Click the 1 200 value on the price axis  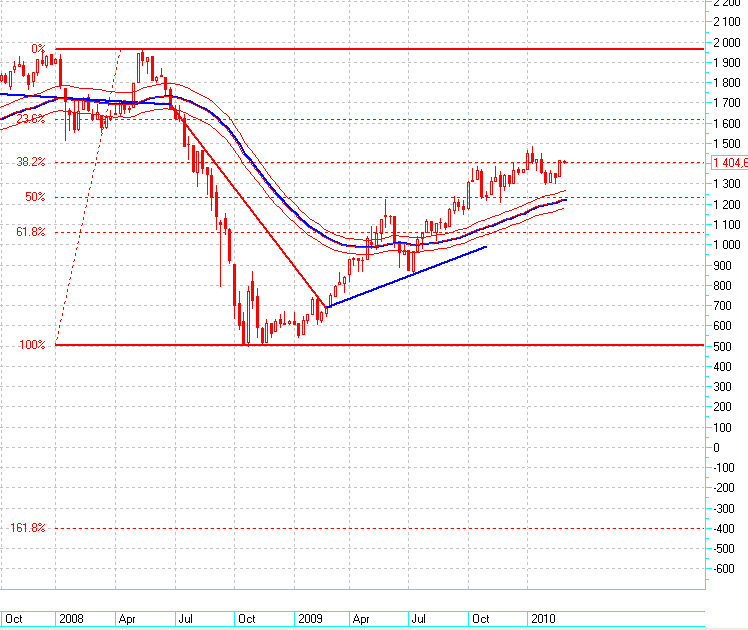click(727, 205)
